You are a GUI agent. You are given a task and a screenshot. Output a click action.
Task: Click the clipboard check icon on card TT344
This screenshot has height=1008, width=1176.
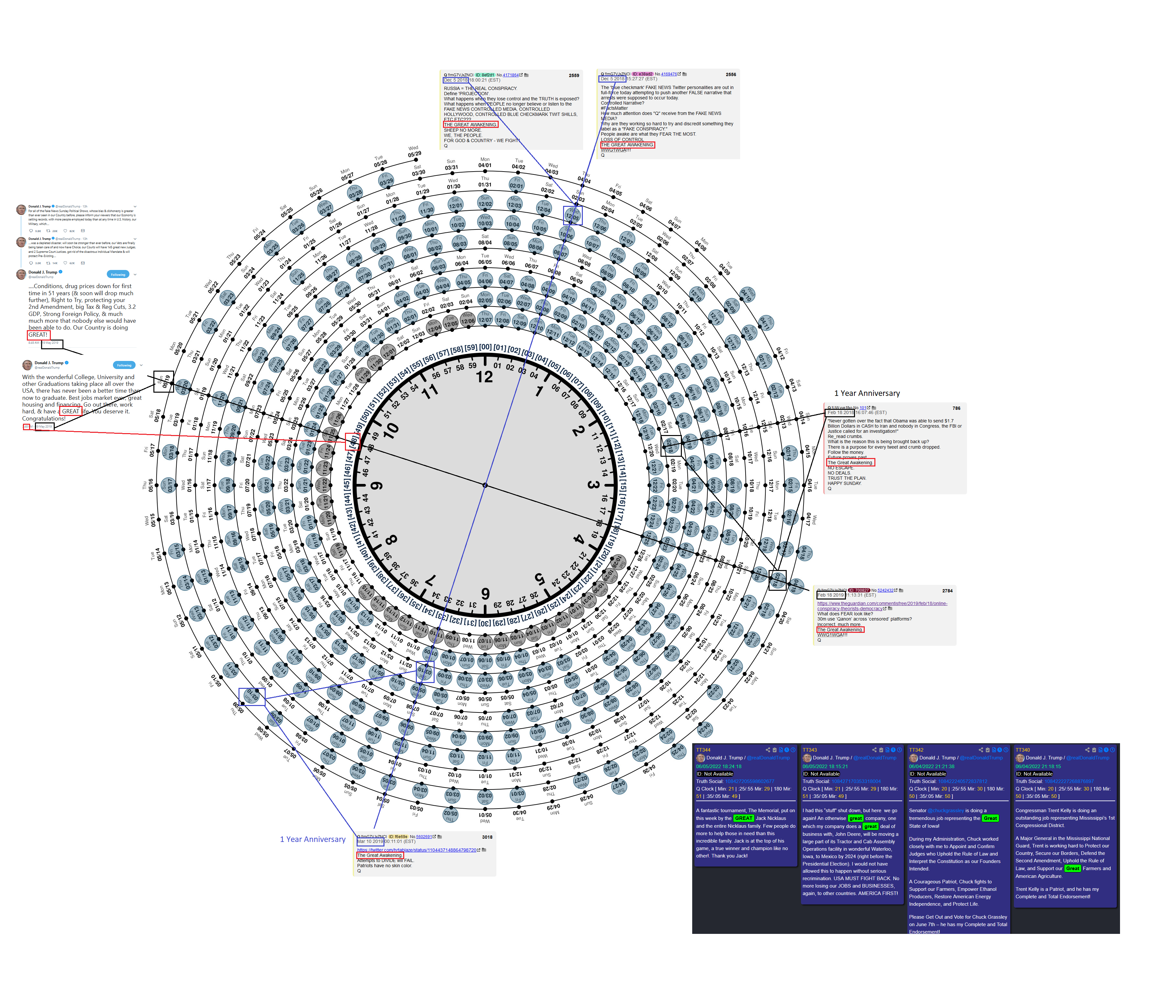click(x=775, y=750)
